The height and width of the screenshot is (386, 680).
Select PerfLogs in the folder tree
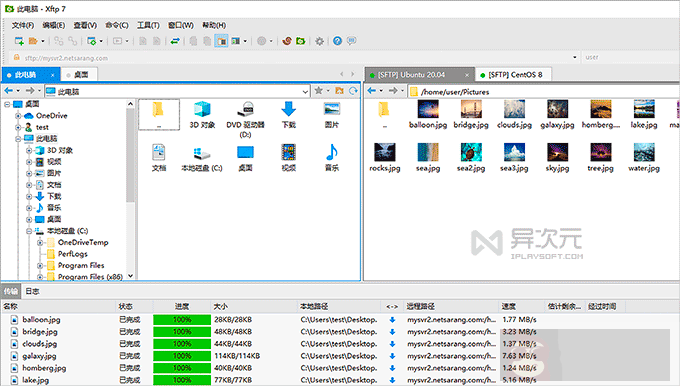73,254
